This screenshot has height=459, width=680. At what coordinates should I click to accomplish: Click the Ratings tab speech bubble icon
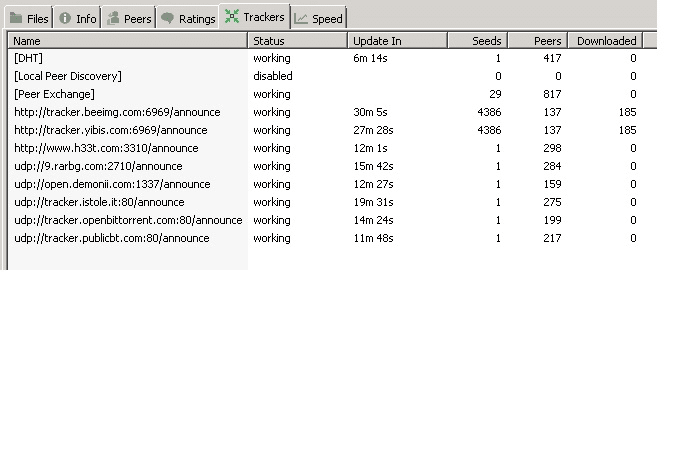tap(167, 18)
